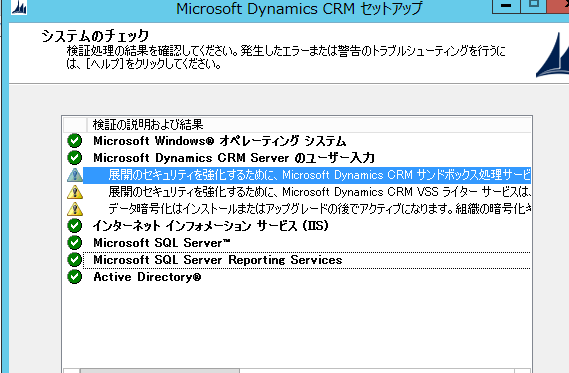This screenshot has height=373, width=569.
Task: Click the warning icon on the sandbox service row
Action: 75,175
